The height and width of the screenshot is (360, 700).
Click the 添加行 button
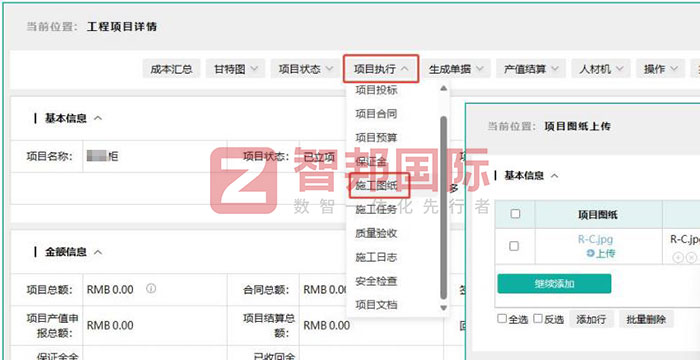[x=591, y=319]
